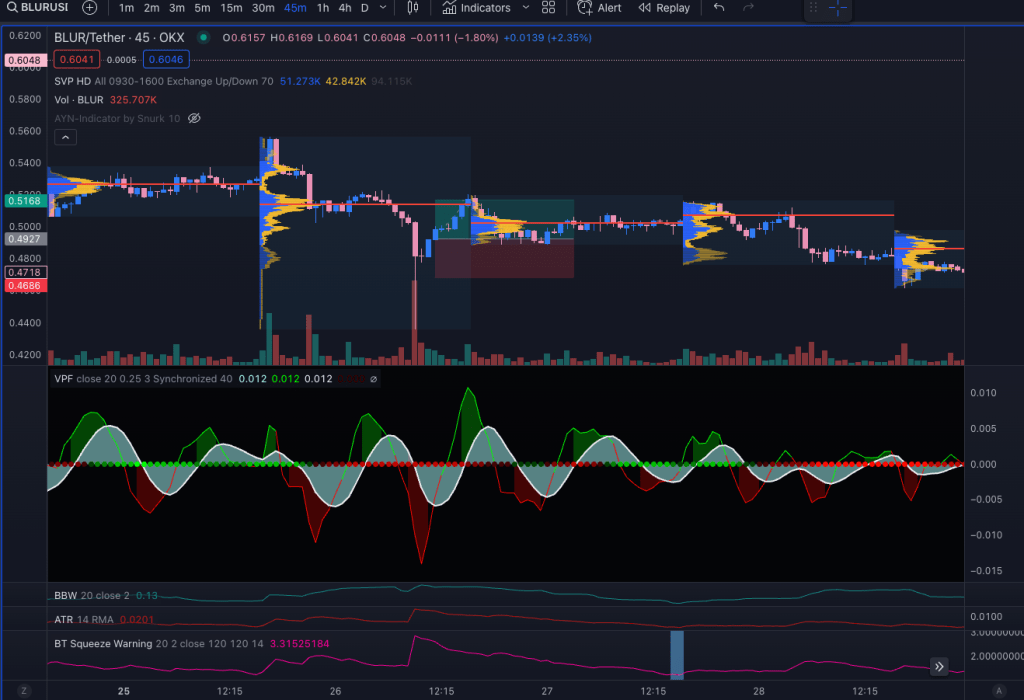Expand the timeframe dropdown chevron
The image size is (1024, 700).
click(x=383, y=8)
